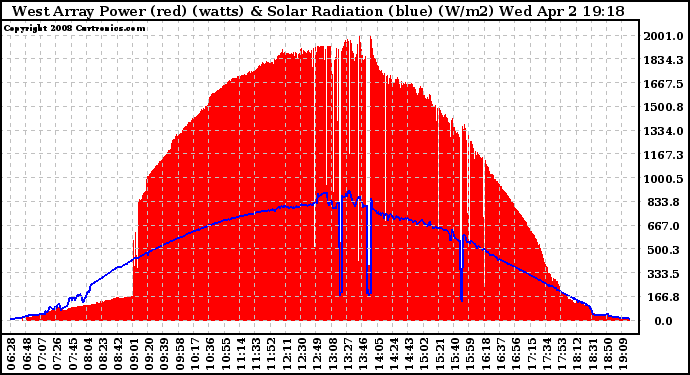This screenshot has width=690, height=375.
Task: Click the 12:11 time label
Action: tap(286, 354)
